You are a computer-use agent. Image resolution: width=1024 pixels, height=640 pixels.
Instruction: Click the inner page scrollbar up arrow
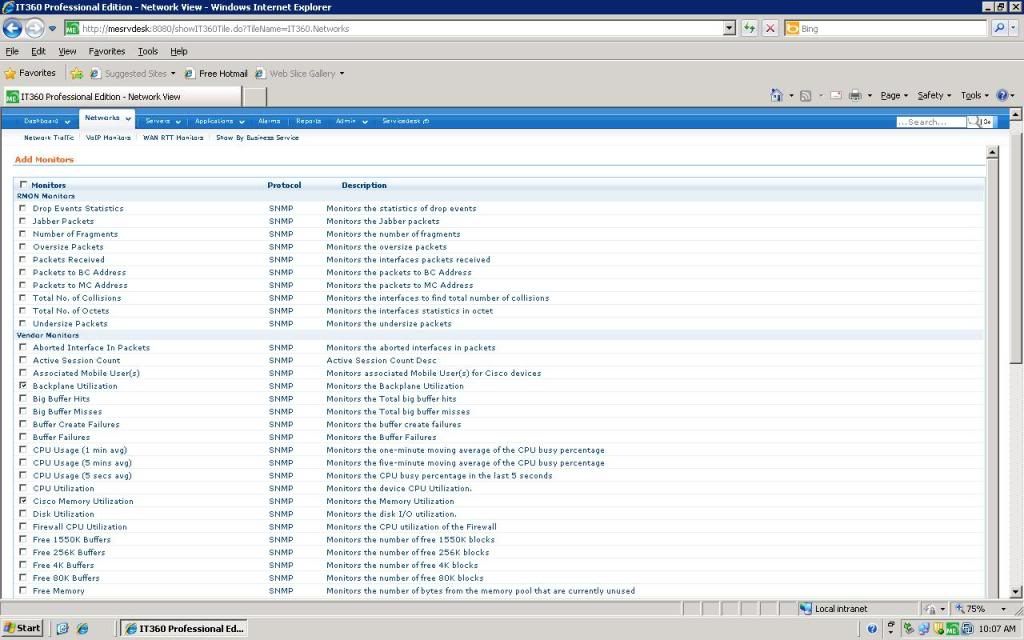992,152
